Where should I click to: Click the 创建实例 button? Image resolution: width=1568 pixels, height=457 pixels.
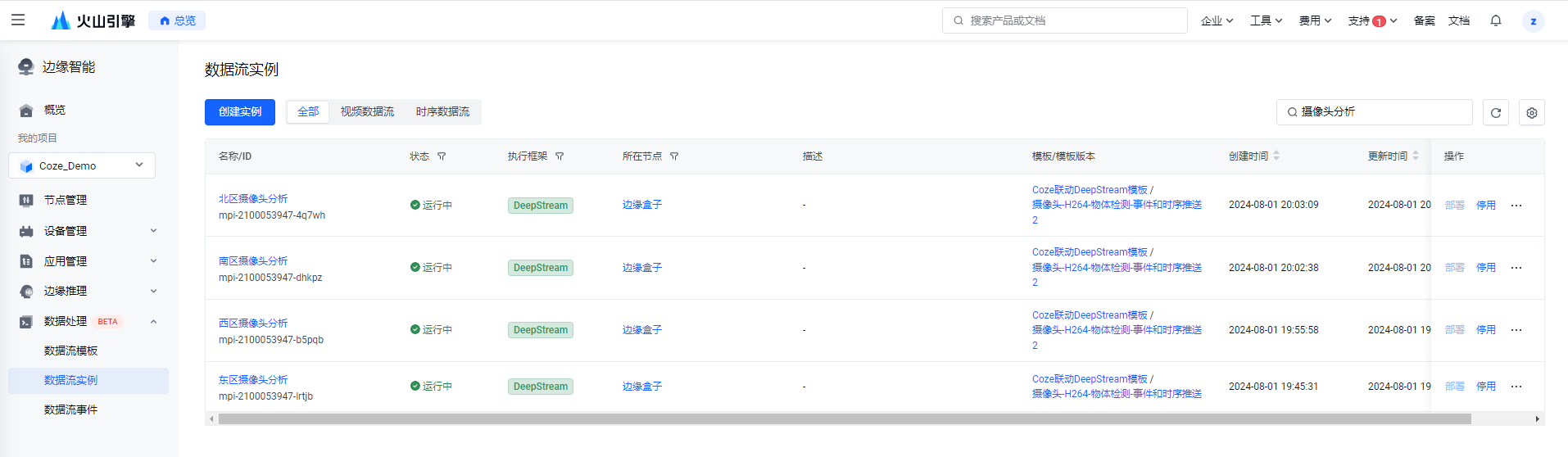(x=240, y=112)
